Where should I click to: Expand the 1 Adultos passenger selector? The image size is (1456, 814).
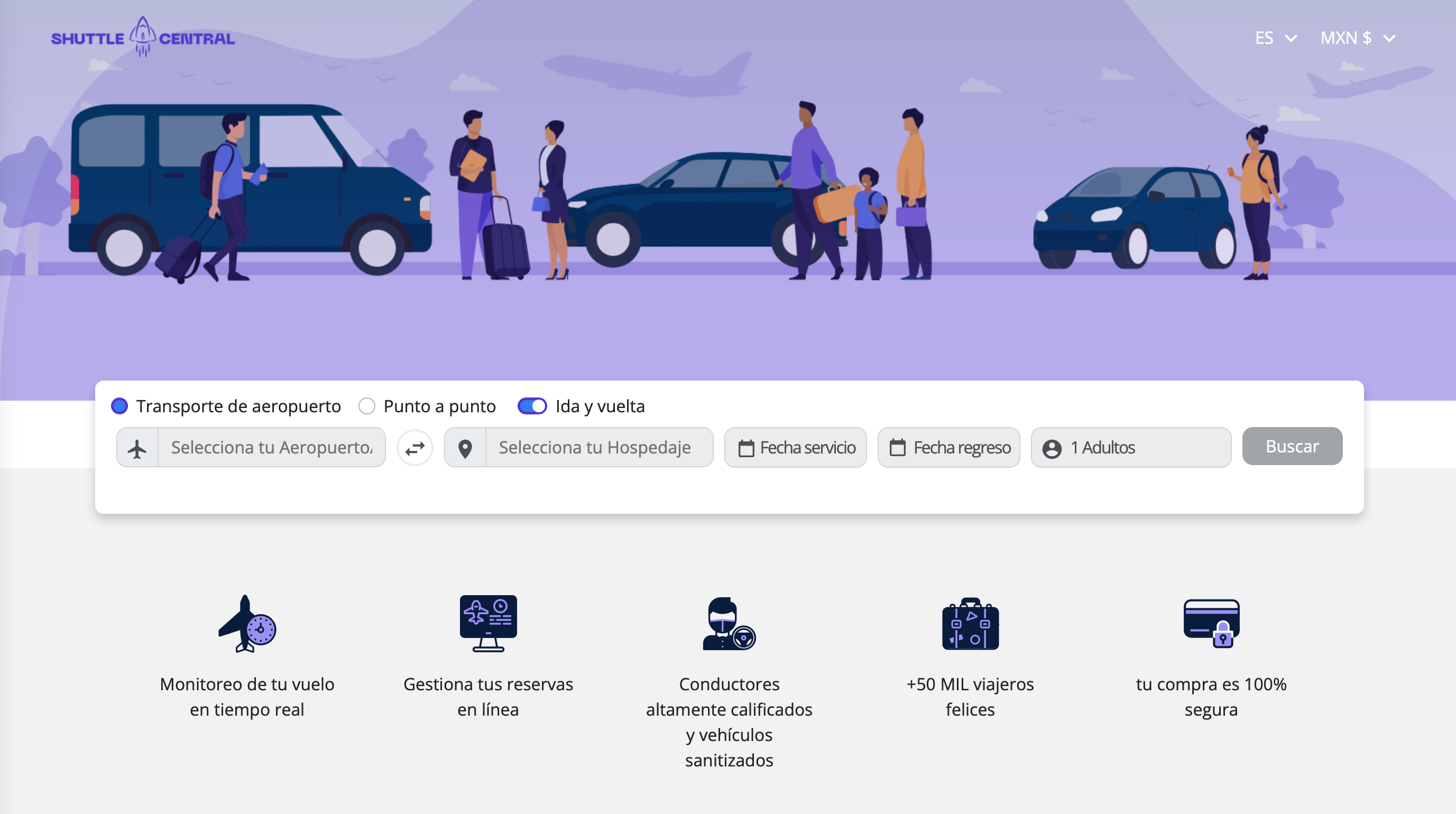1130,447
